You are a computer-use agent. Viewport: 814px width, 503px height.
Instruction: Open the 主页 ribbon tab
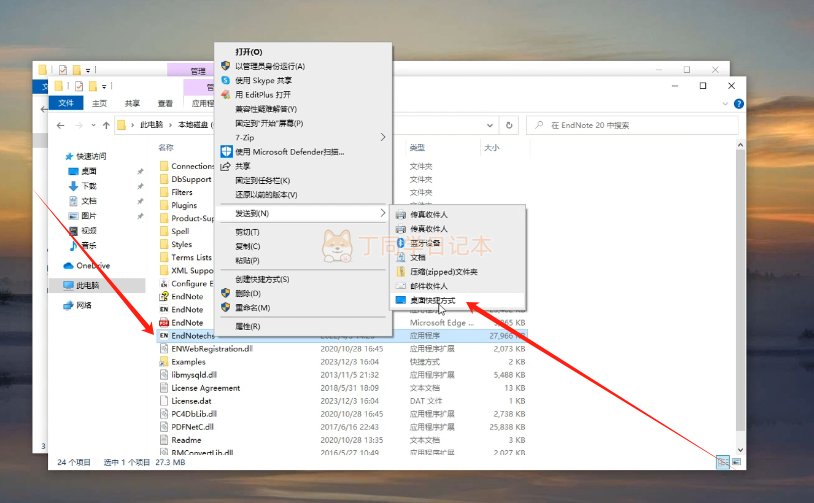(x=99, y=103)
